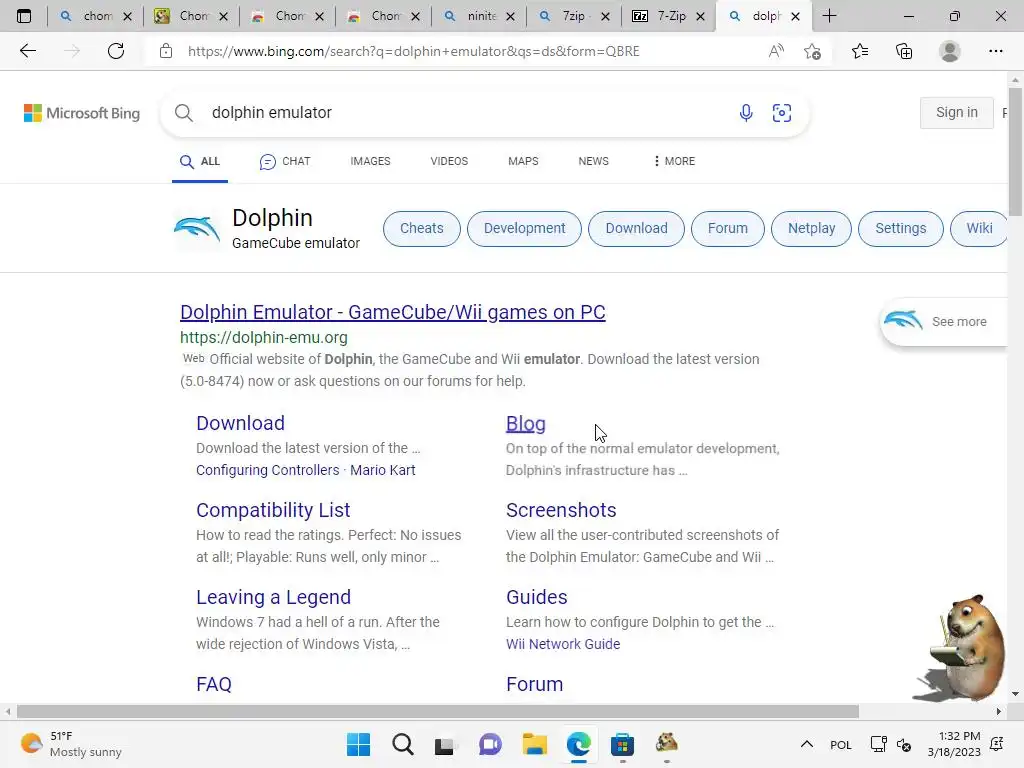Image resolution: width=1024 pixels, height=768 pixels.
Task: Click the POL language indicator
Action: tap(840, 744)
